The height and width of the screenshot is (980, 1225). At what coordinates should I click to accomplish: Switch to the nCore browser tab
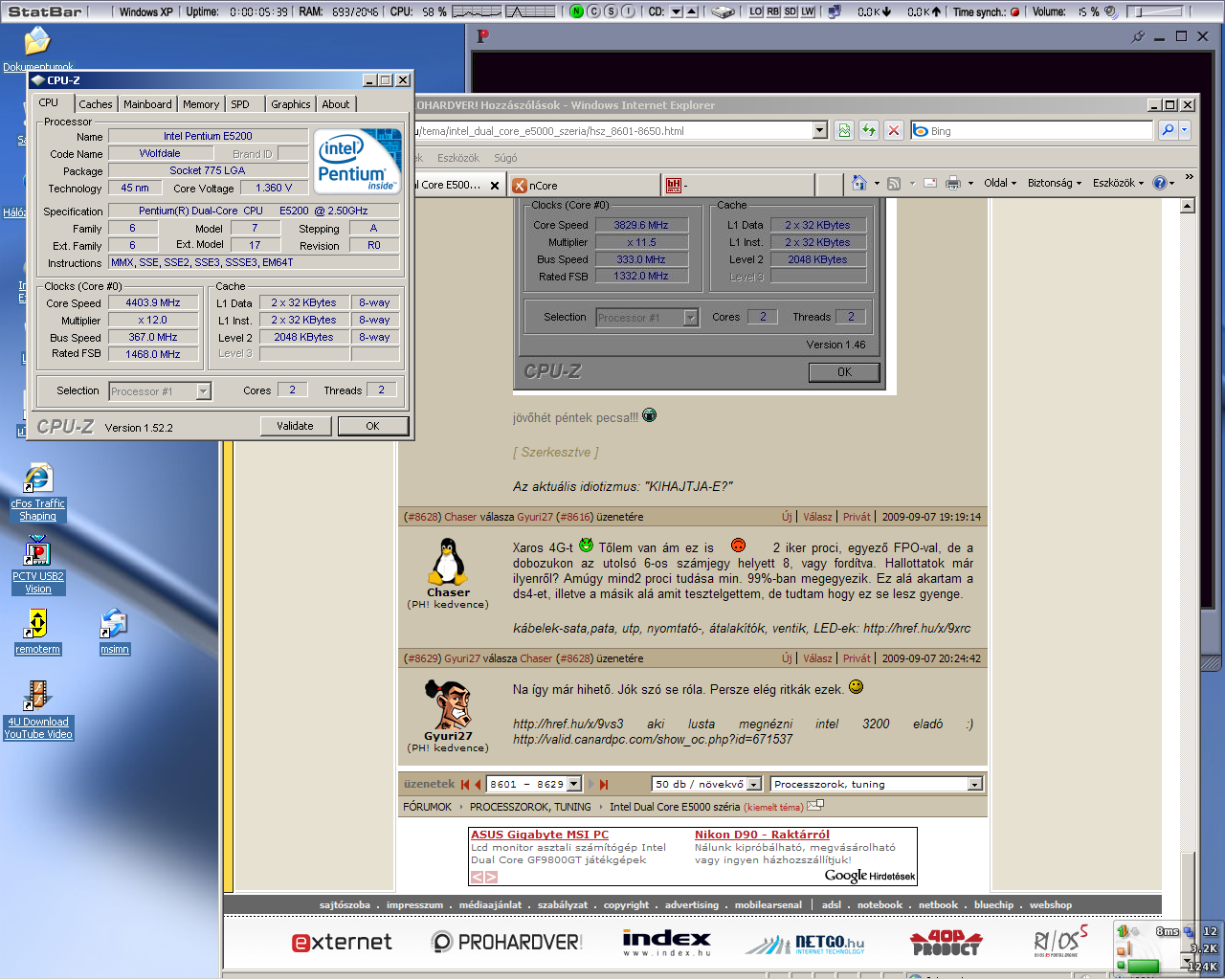(584, 185)
